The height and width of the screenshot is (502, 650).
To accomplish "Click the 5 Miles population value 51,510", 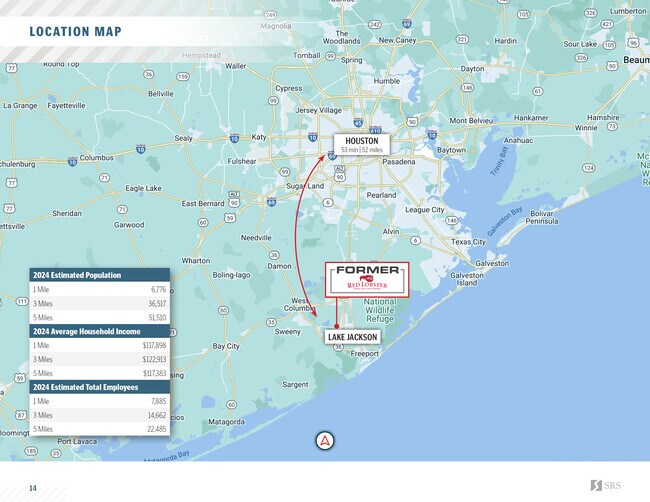I will 155,317.
